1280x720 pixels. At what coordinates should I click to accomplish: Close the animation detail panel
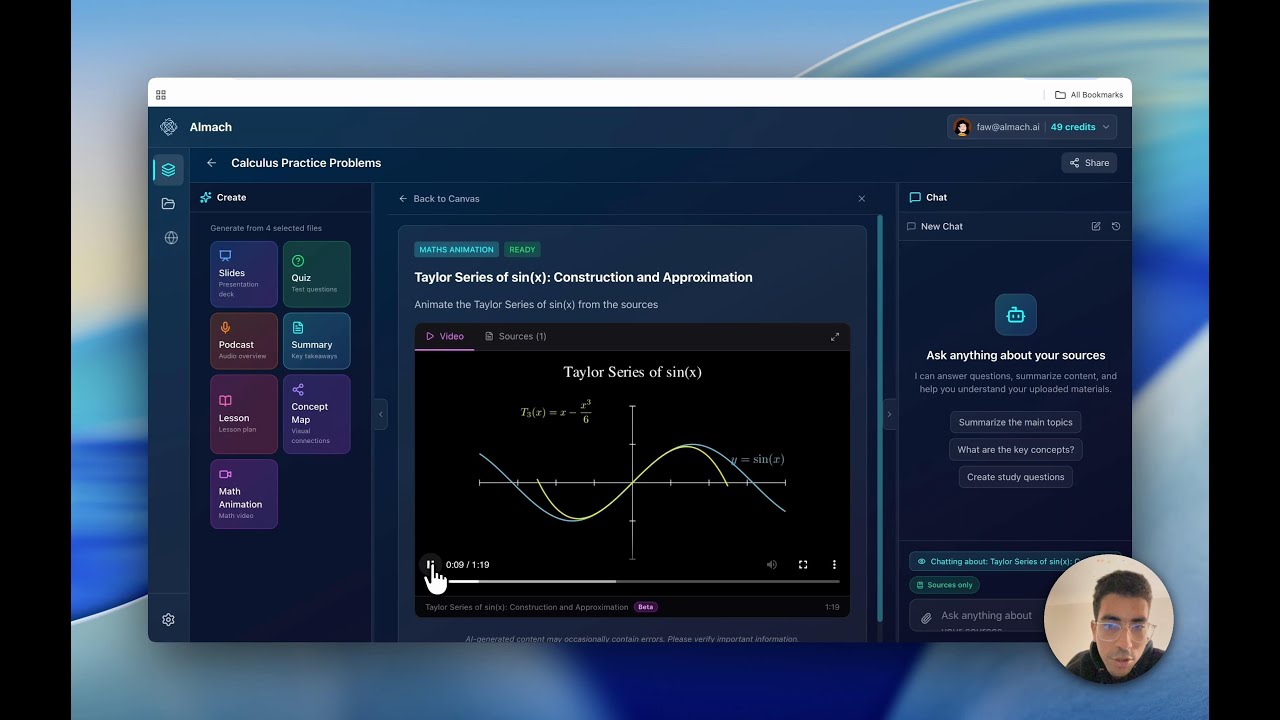coord(862,199)
